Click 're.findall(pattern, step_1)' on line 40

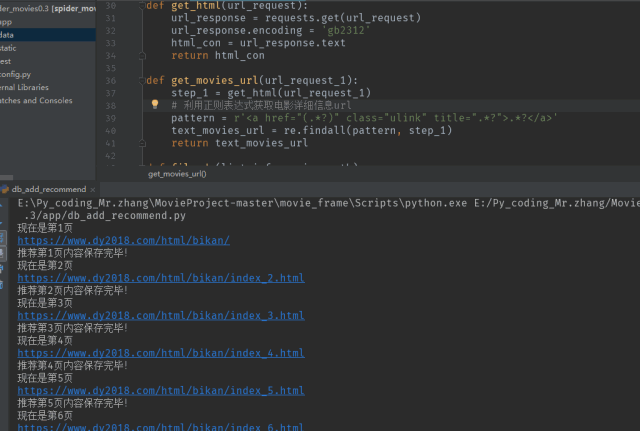point(368,131)
